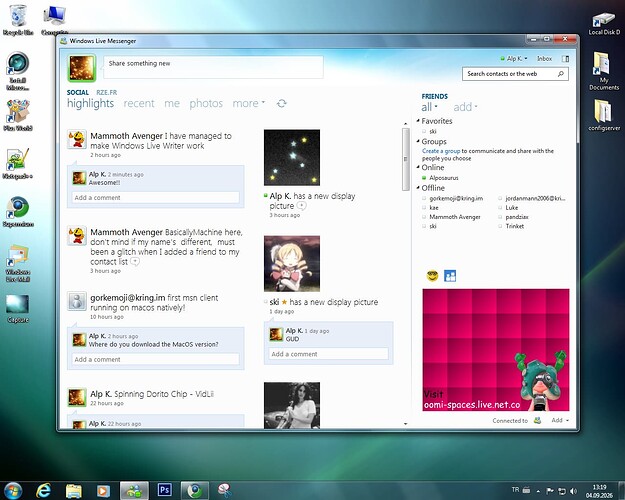
Task: Open the Alp K. status dropdown
Action: (514, 59)
